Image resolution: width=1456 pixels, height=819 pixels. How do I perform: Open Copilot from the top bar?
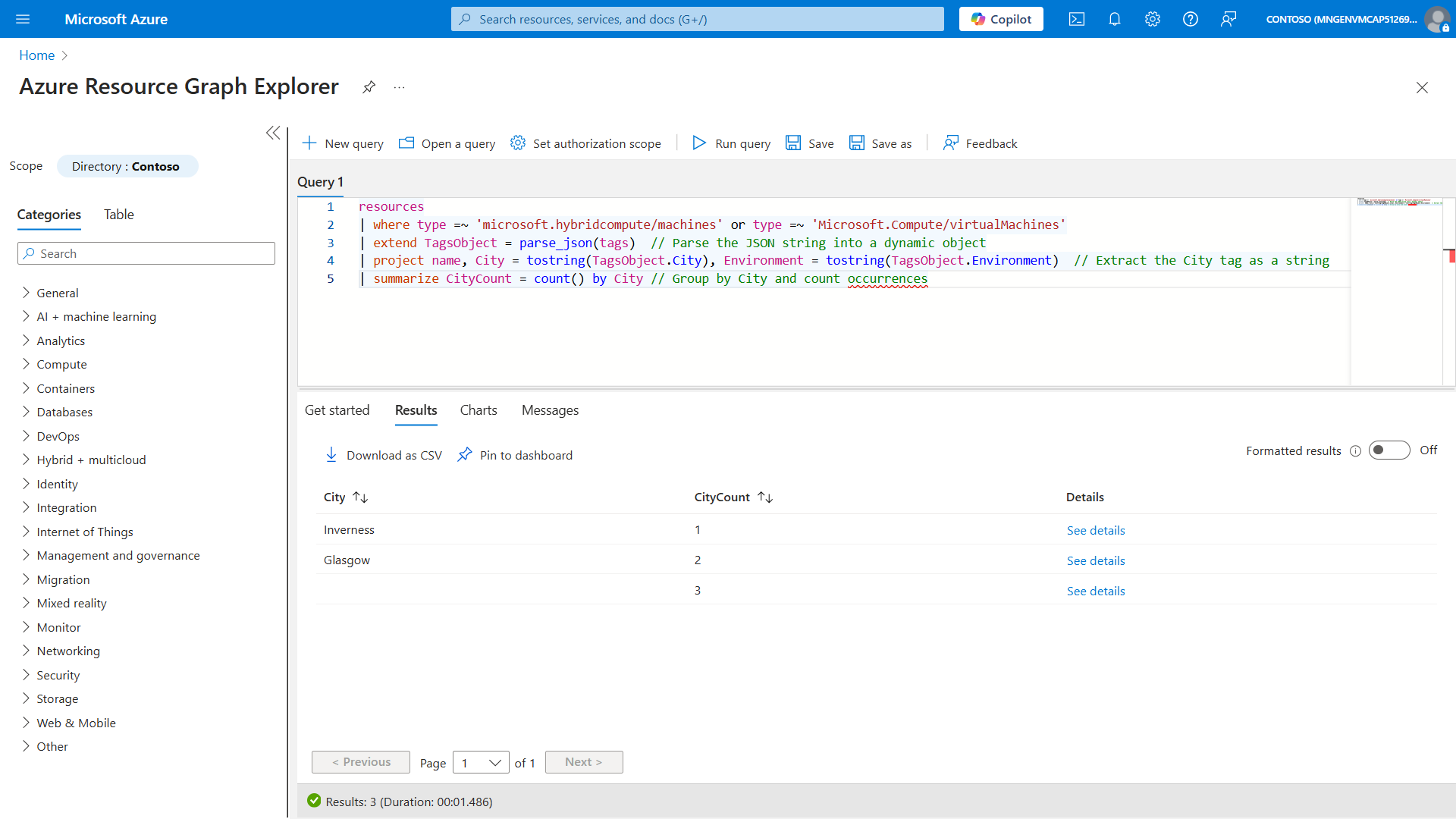click(x=1000, y=19)
